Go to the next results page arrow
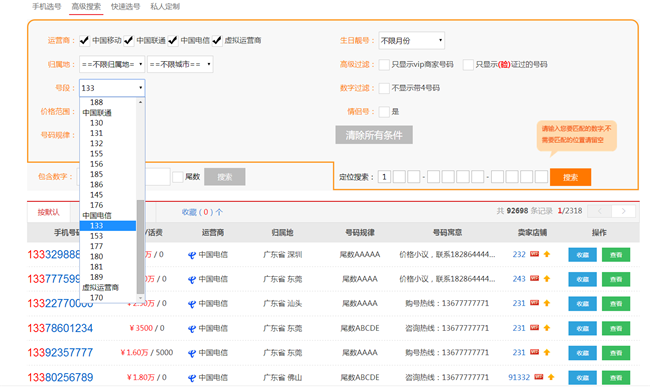Screen dimensions: 650x389 pos(623,211)
